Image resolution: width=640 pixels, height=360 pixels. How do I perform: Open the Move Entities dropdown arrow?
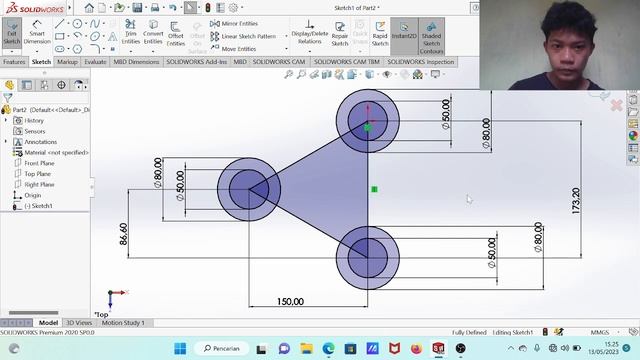[286, 49]
